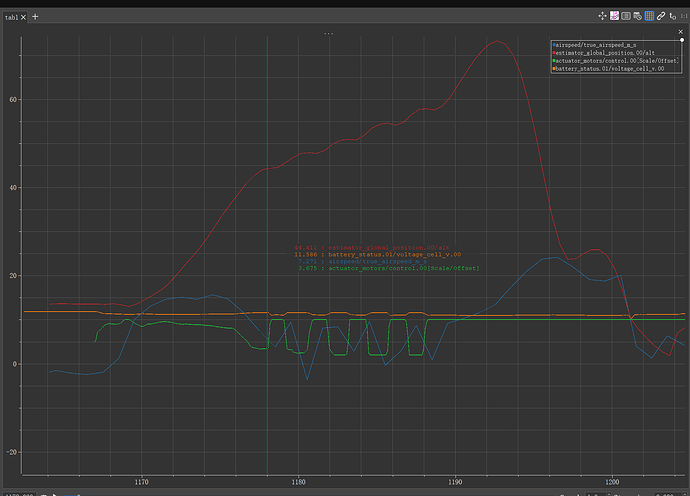Toggle the plot legend visibility icon
The width and height of the screenshot is (690, 496).
tap(626, 16)
